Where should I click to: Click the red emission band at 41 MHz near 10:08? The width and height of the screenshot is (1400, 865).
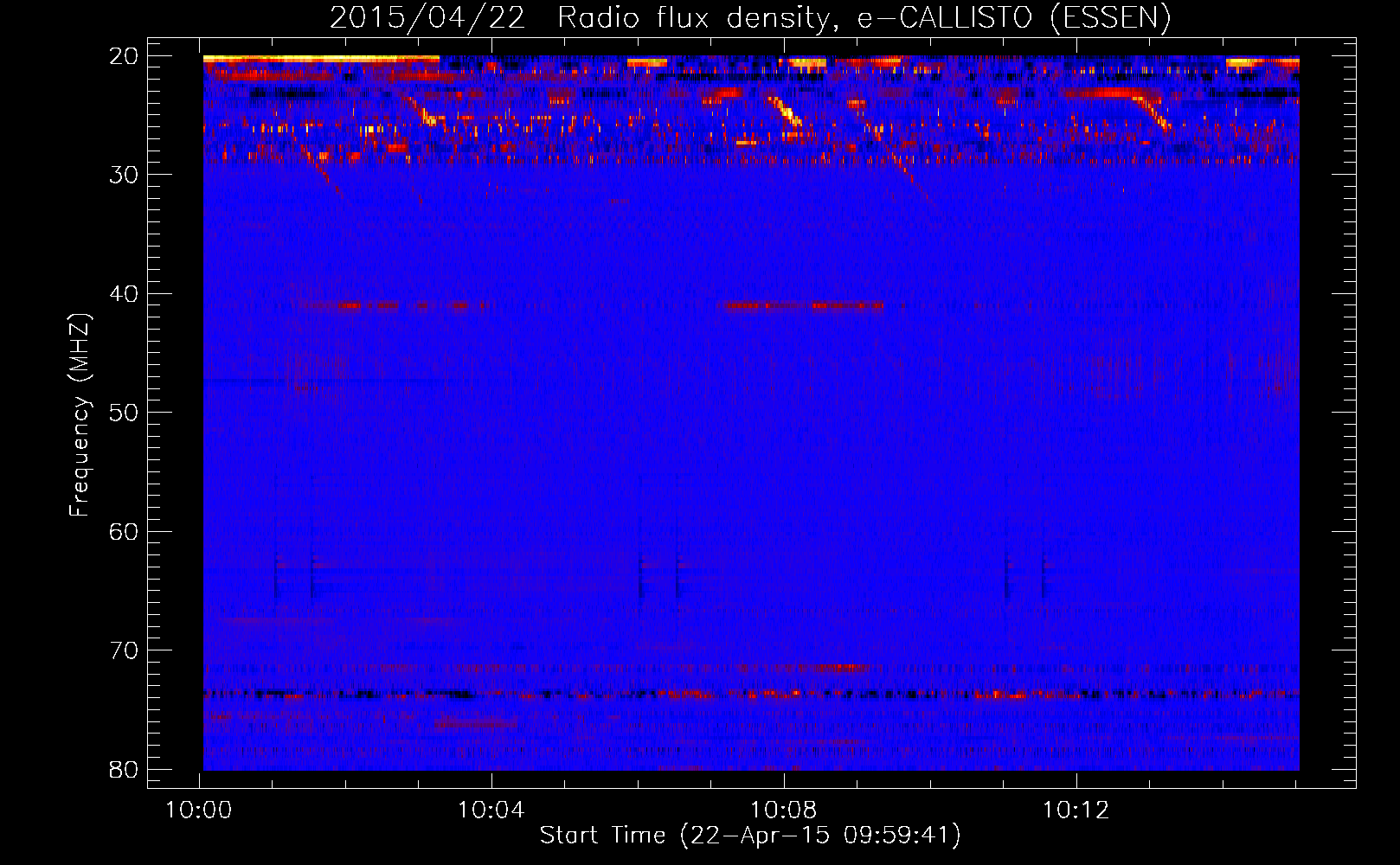point(805,305)
